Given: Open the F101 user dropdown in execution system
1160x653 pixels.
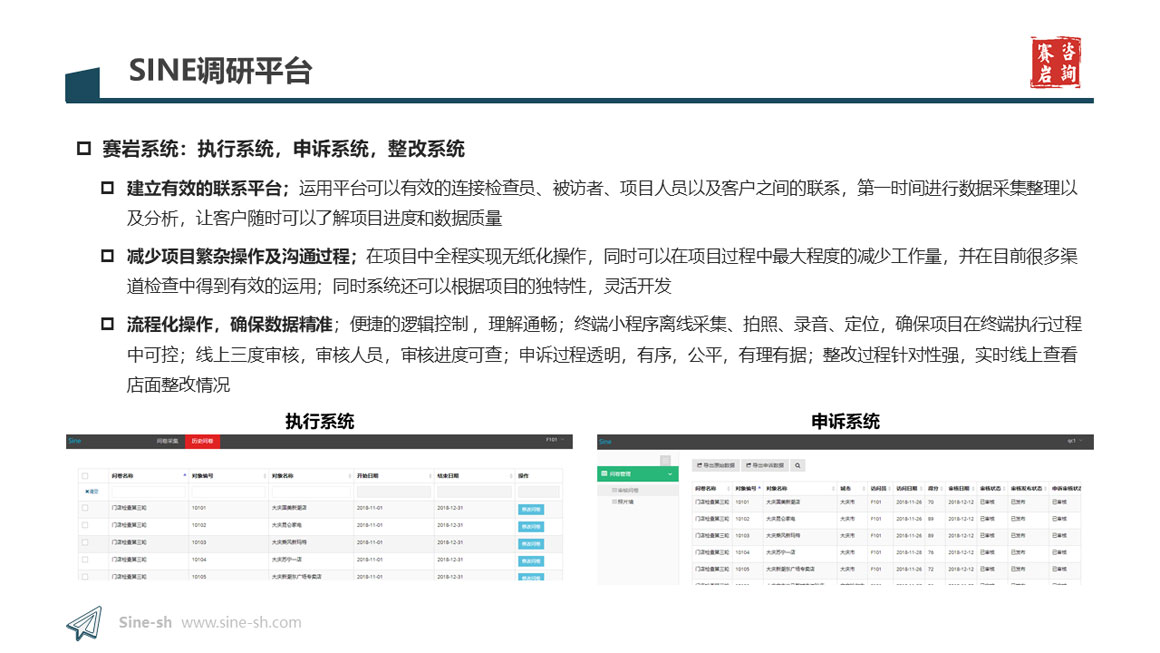Looking at the screenshot, I should (x=555, y=440).
